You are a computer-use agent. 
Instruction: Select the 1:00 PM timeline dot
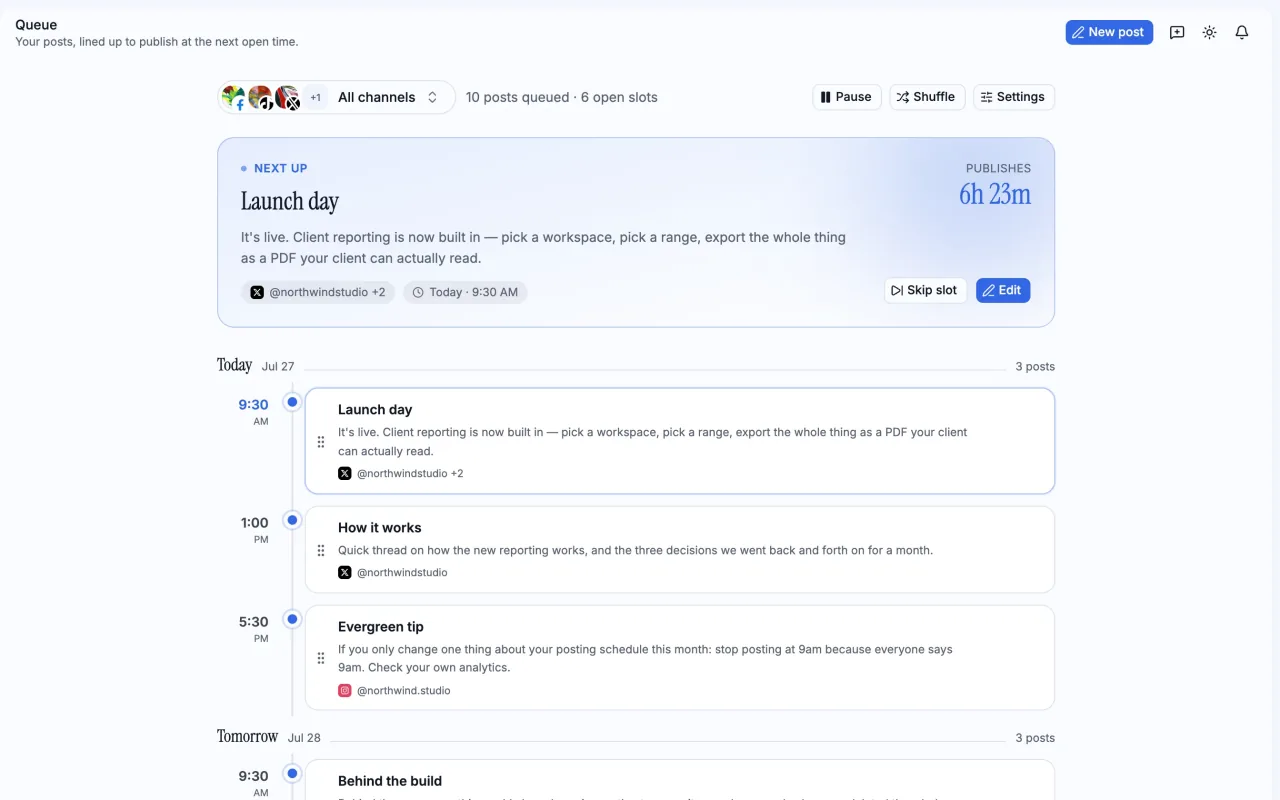click(292, 520)
